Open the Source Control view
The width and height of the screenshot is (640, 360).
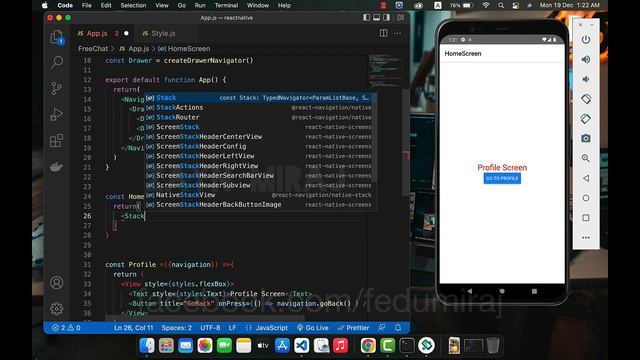[x=56, y=88]
